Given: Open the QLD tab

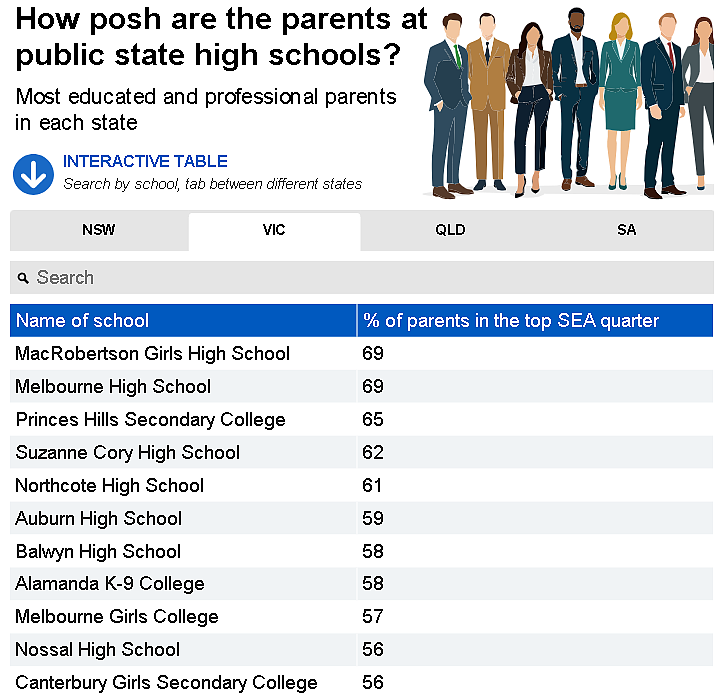Looking at the screenshot, I should [450, 230].
